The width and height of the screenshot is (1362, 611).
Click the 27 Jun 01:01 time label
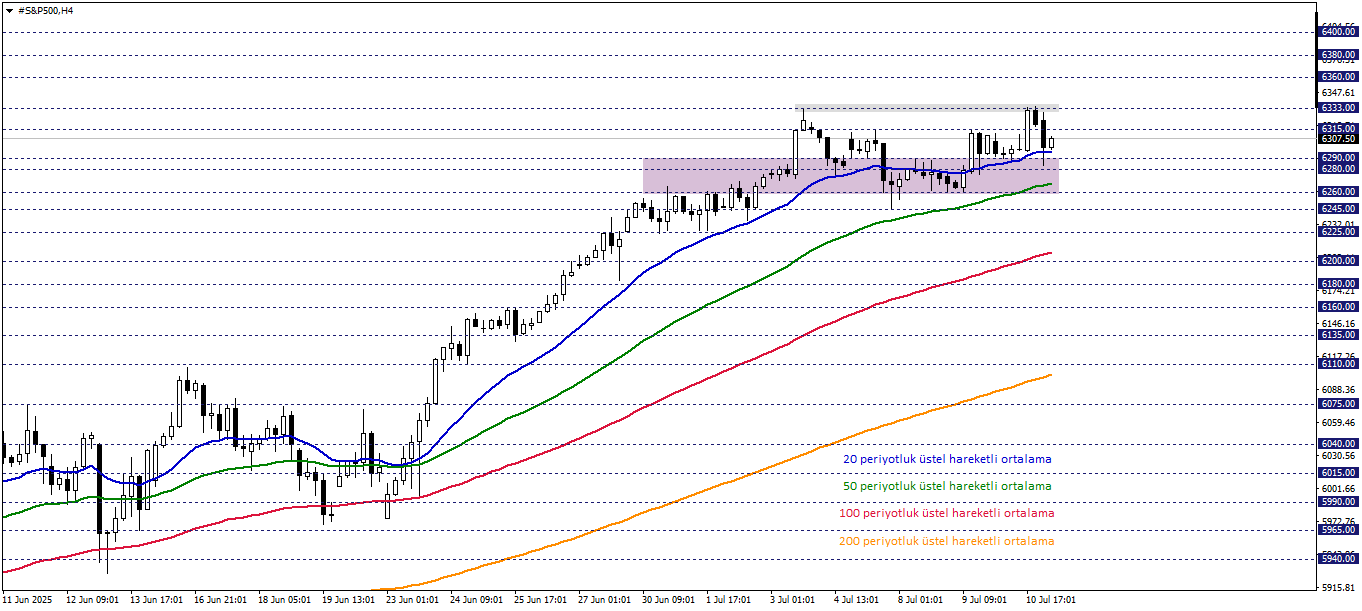click(604, 600)
